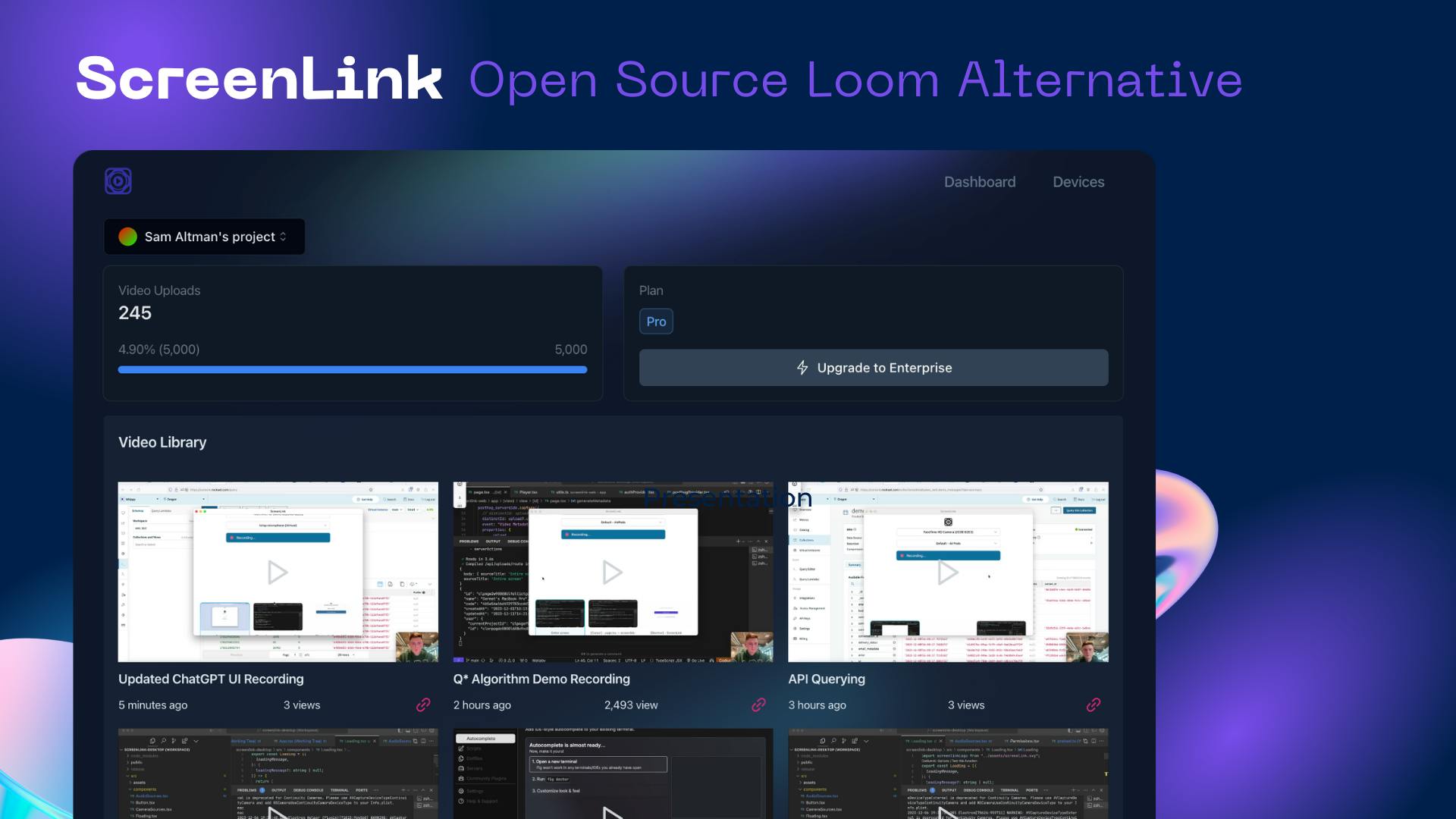Click the lightning bolt upgrade icon

[802, 368]
